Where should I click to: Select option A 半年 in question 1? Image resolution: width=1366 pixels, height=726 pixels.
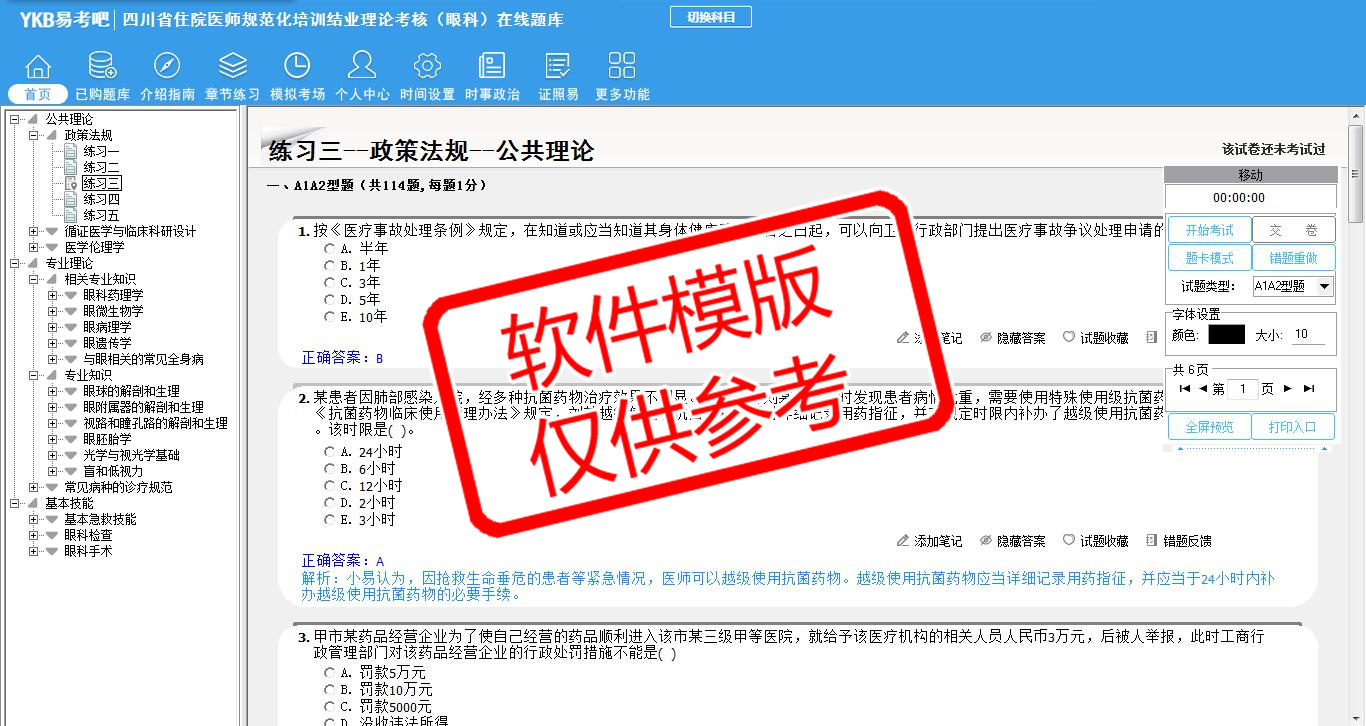330,248
